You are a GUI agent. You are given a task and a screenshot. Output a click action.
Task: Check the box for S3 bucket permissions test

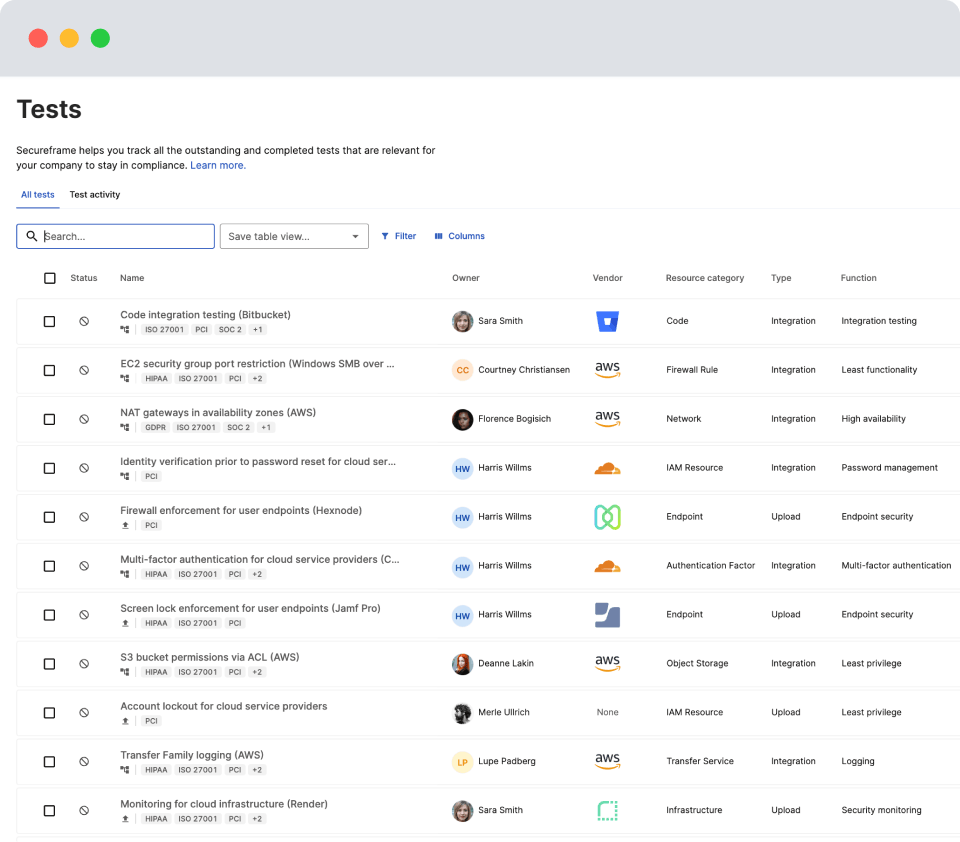(49, 664)
